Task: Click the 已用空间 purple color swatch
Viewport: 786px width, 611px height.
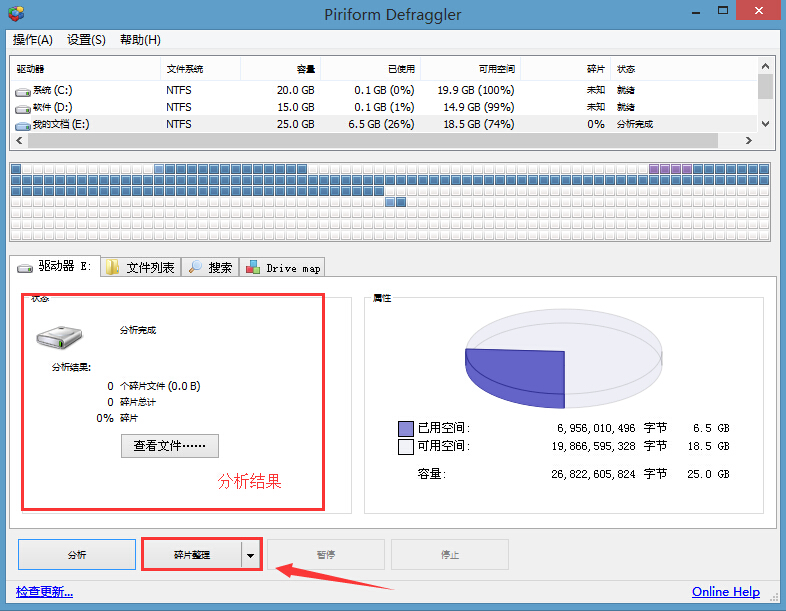Action: click(406, 429)
